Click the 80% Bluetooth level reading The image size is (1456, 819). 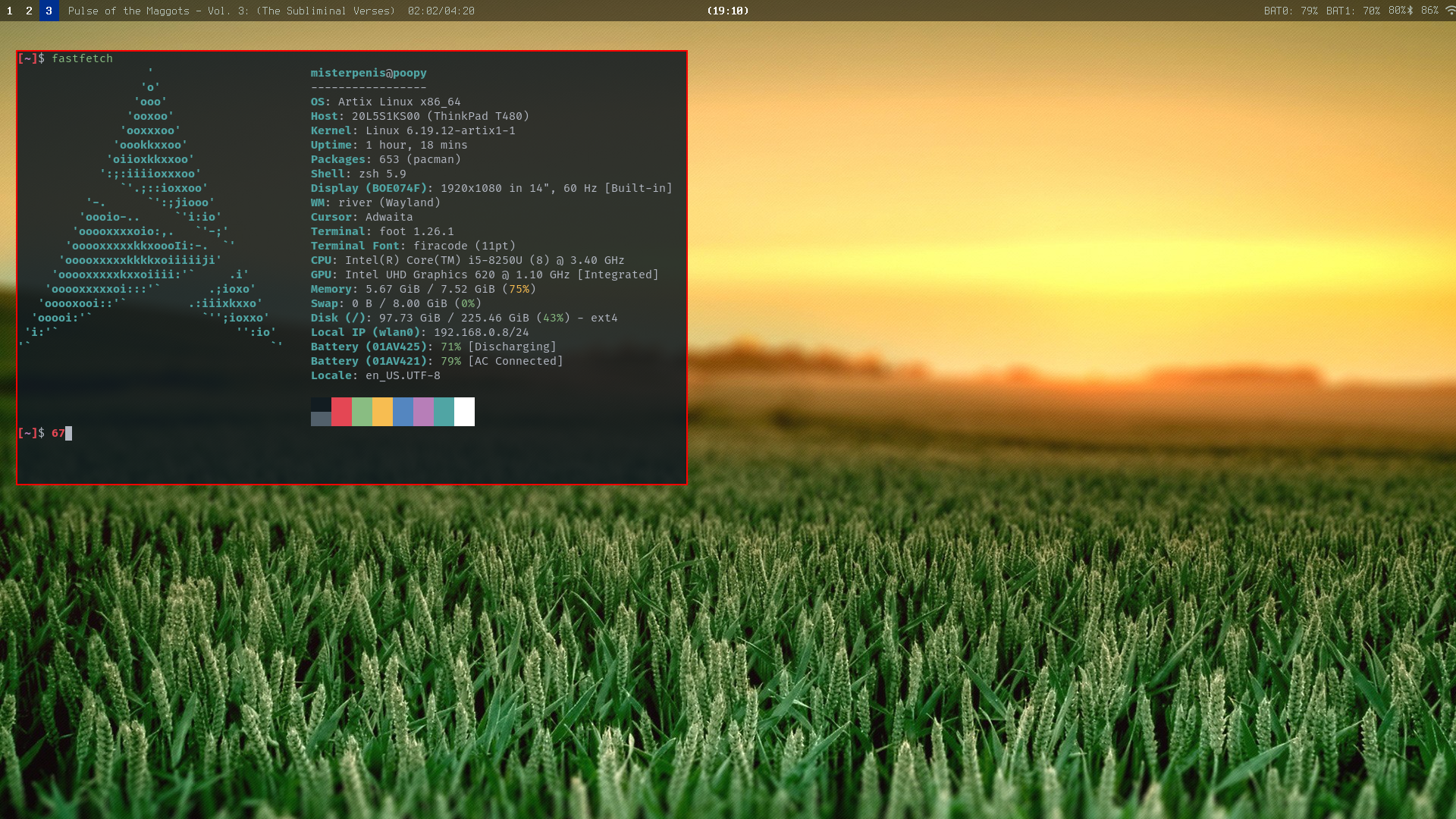point(1397,11)
